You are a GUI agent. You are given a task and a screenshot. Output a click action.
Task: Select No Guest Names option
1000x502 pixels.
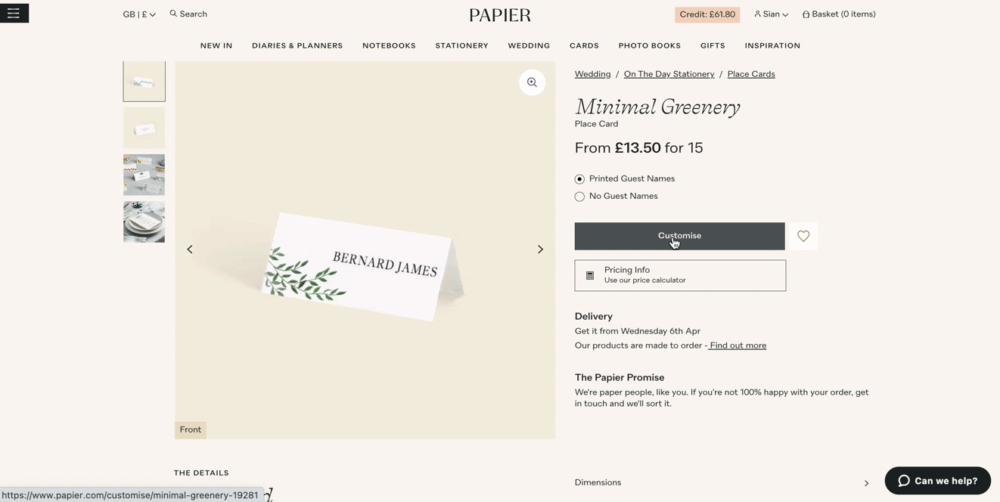[x=579, y=196]
